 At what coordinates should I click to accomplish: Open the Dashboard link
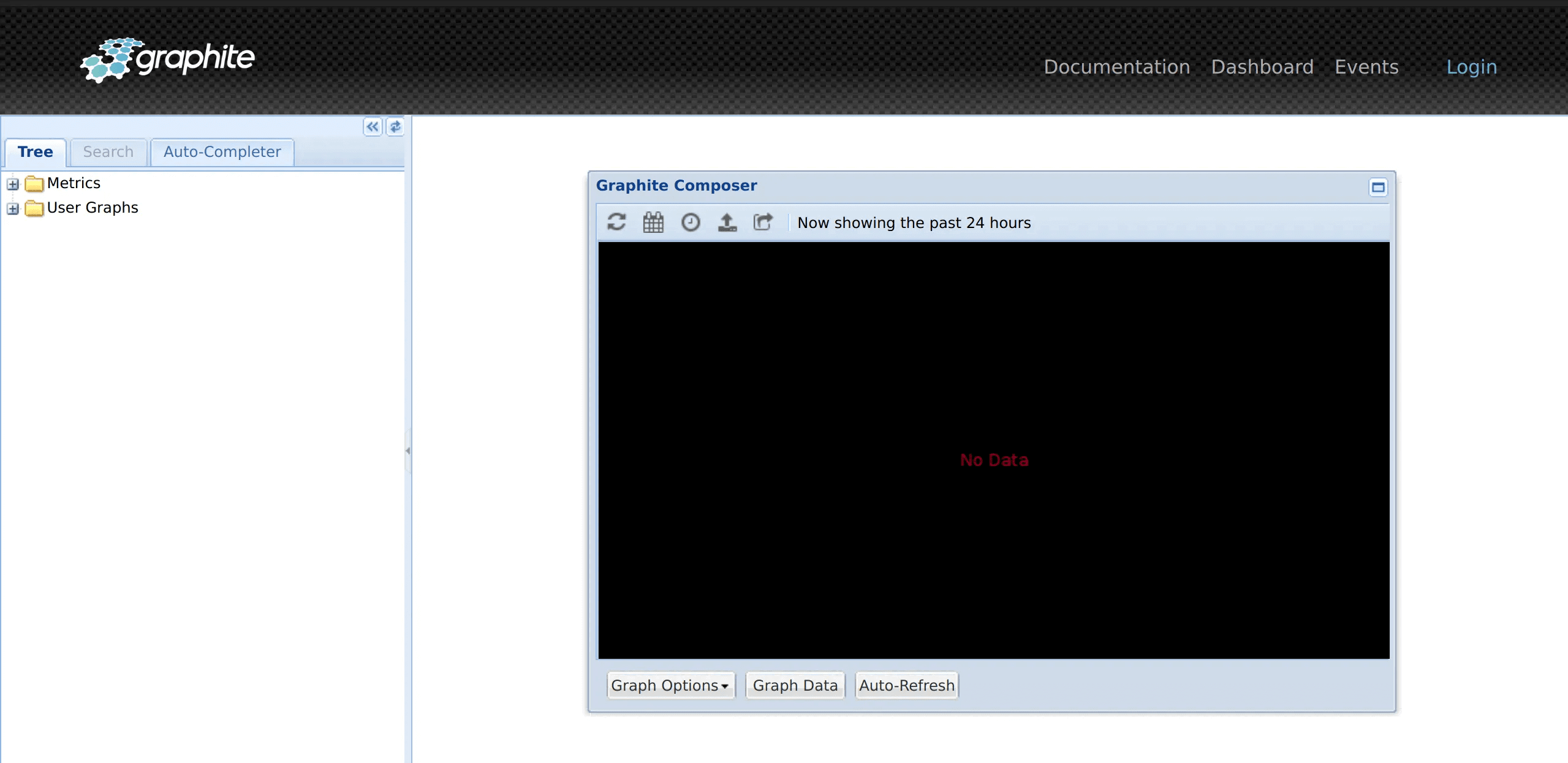[1262, 67]
